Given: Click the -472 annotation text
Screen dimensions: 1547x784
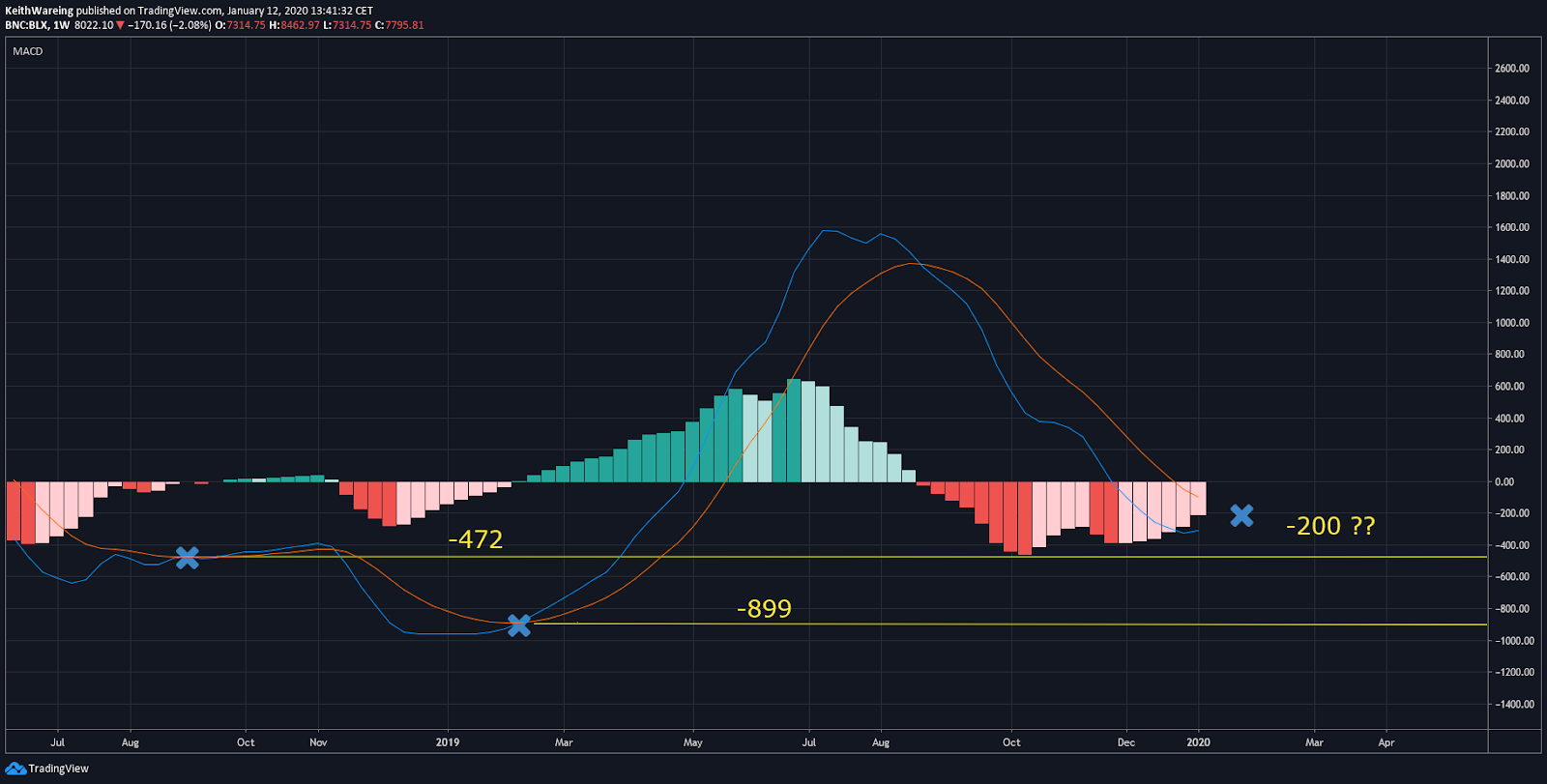Looking at the screenshot, I should coord(476,539).
